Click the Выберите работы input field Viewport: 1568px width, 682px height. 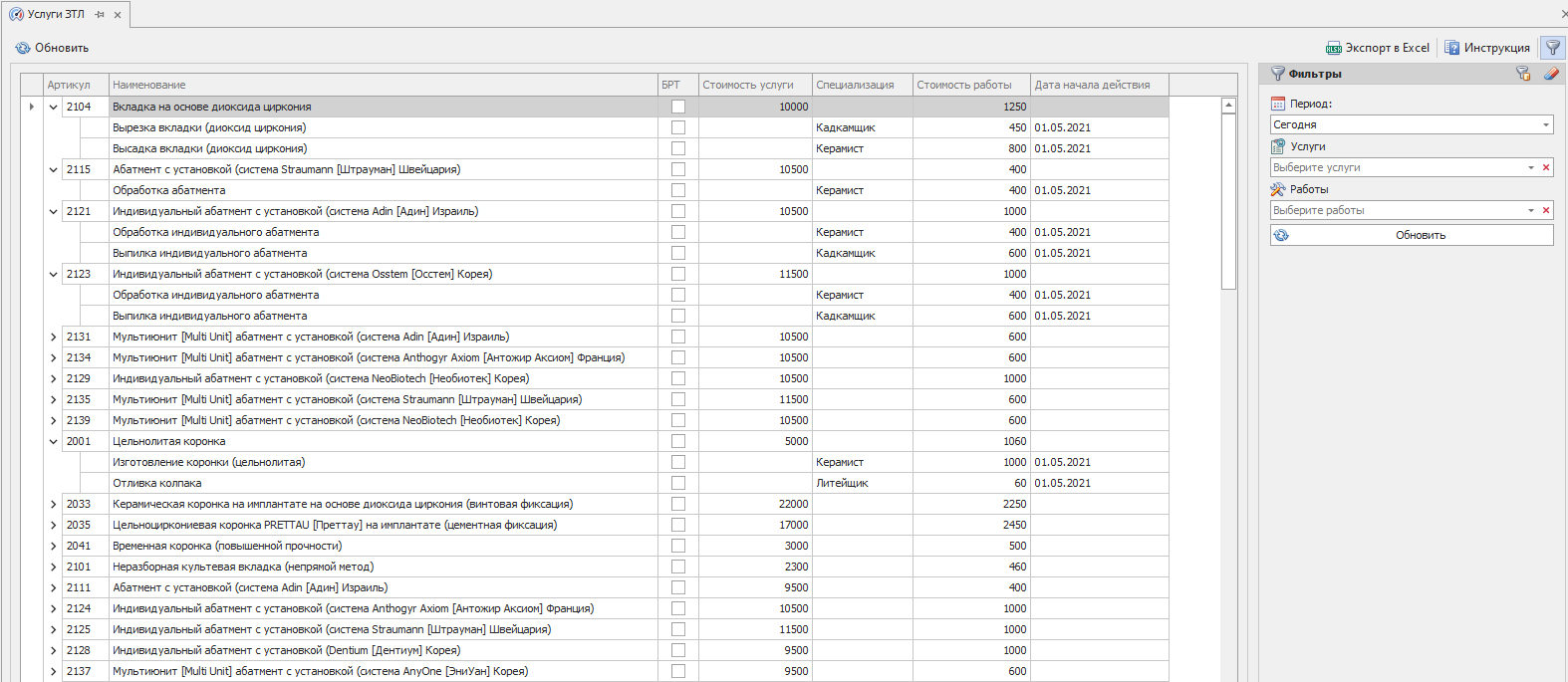1397,210
